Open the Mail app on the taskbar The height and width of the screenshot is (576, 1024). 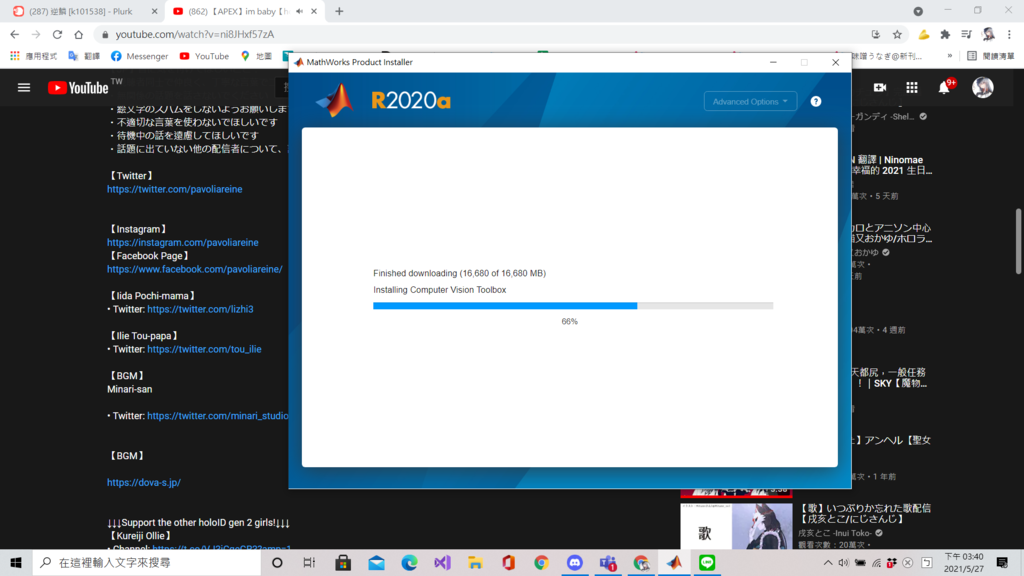[376, 562]
